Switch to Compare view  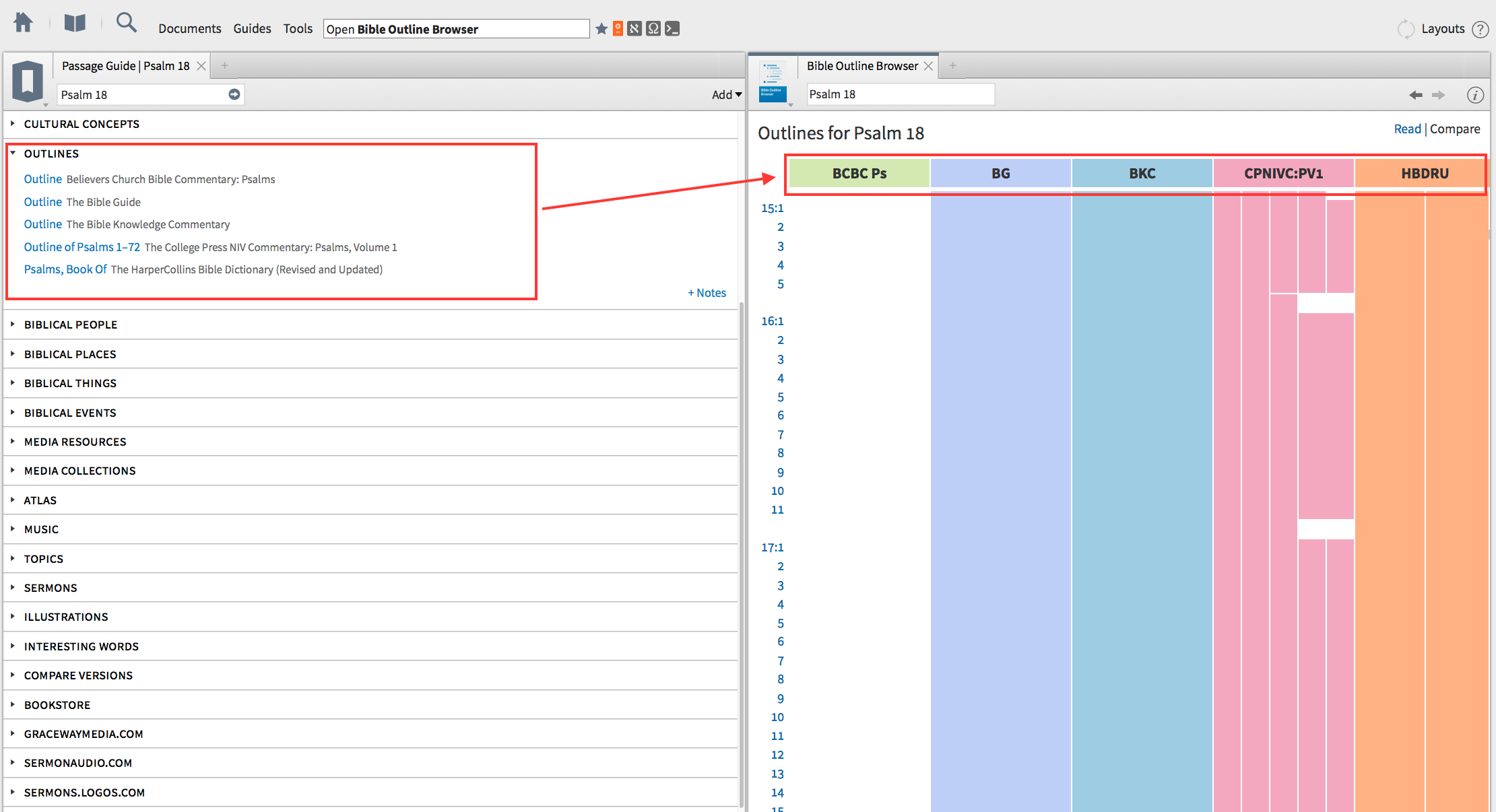(x=1455, y=129)
